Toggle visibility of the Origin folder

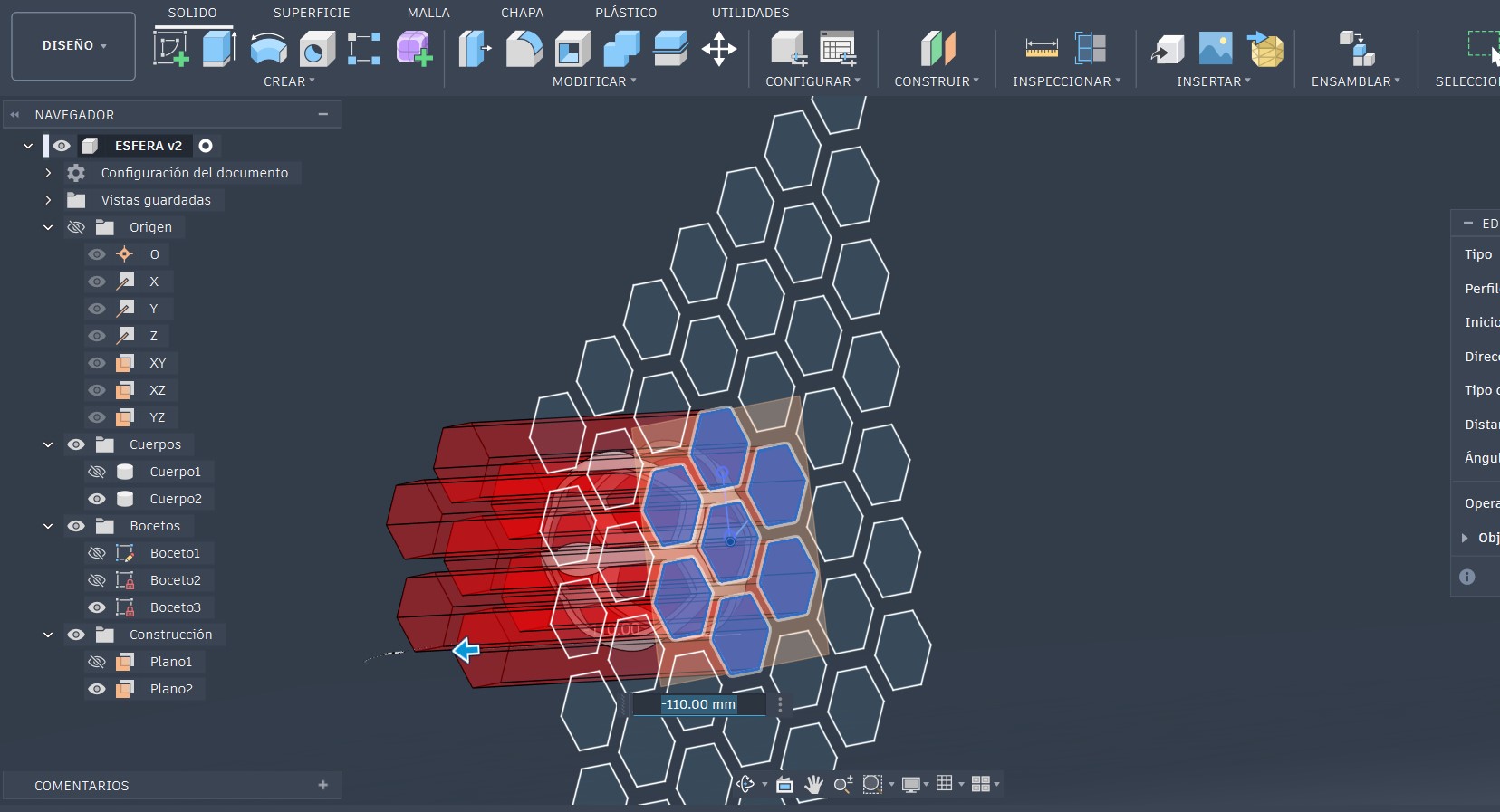coord(76,227)
